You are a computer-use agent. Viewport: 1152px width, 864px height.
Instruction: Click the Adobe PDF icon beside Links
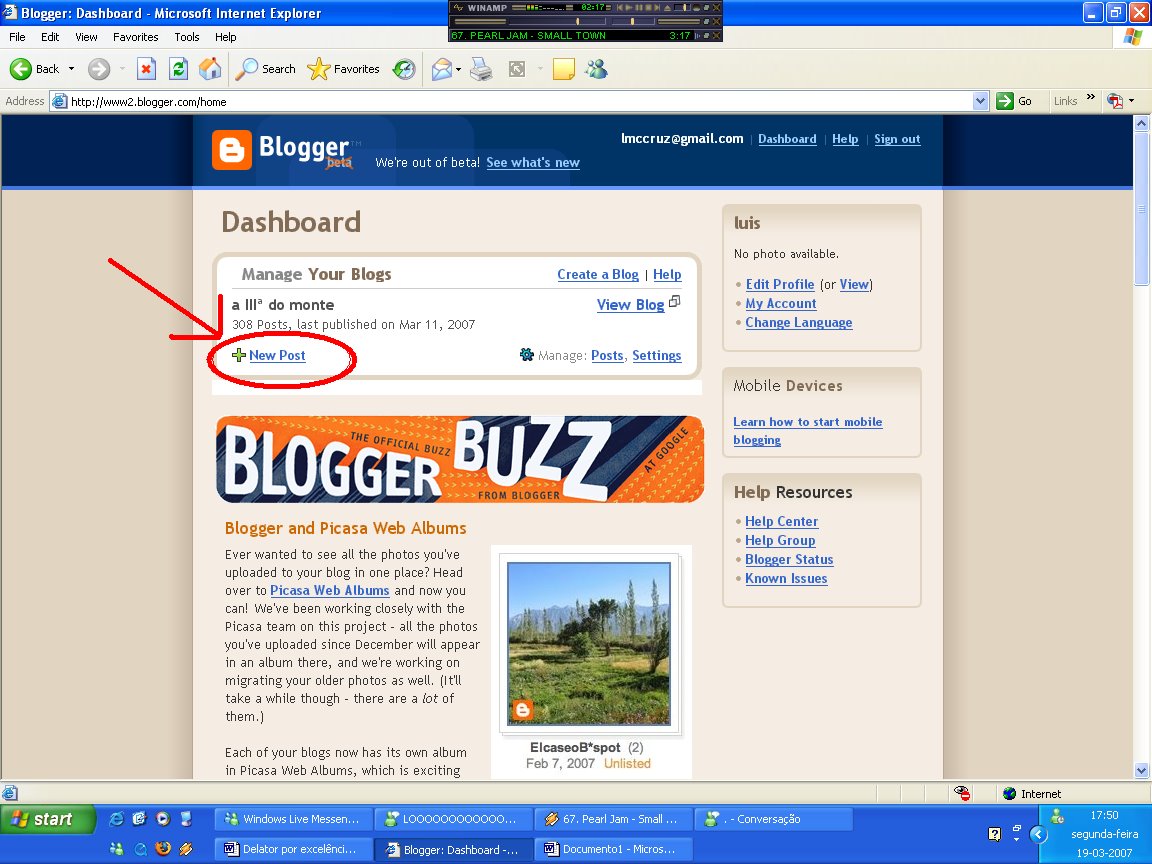[x=1115, y=101]
